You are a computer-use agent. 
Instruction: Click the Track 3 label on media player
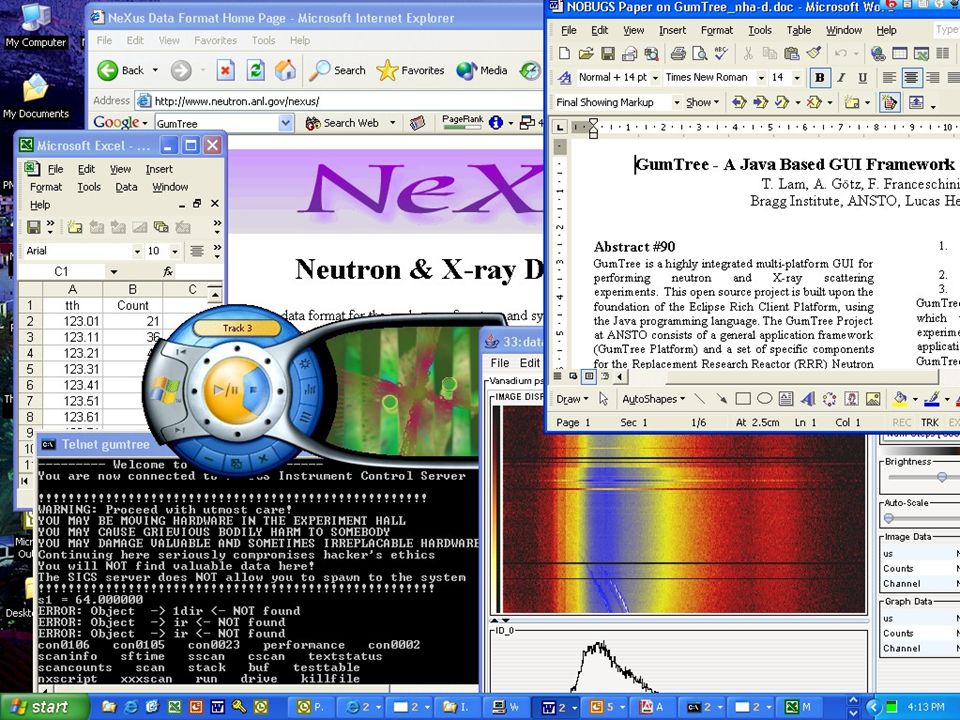[x=237, y=328]
